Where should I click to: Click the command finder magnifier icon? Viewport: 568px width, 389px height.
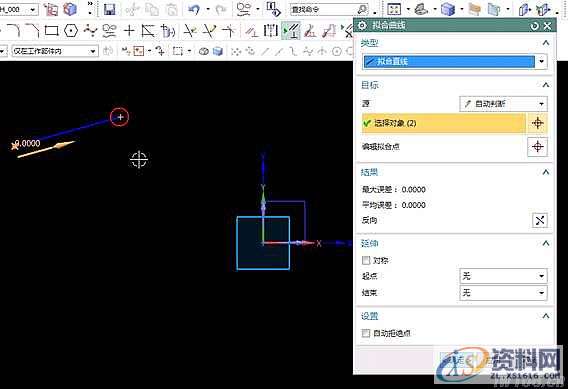coord(362,9)
